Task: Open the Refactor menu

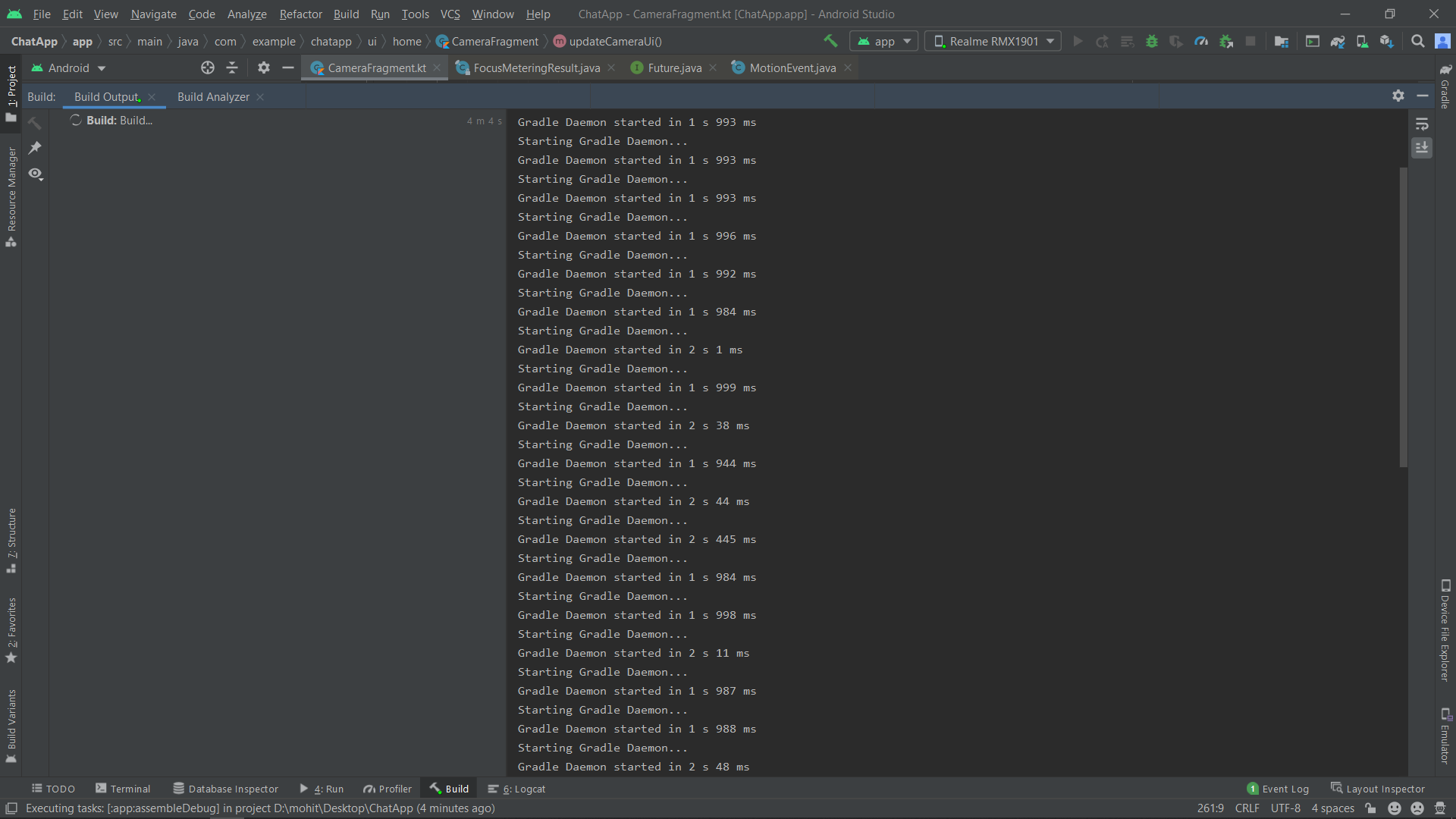Action: click(300, 14)
